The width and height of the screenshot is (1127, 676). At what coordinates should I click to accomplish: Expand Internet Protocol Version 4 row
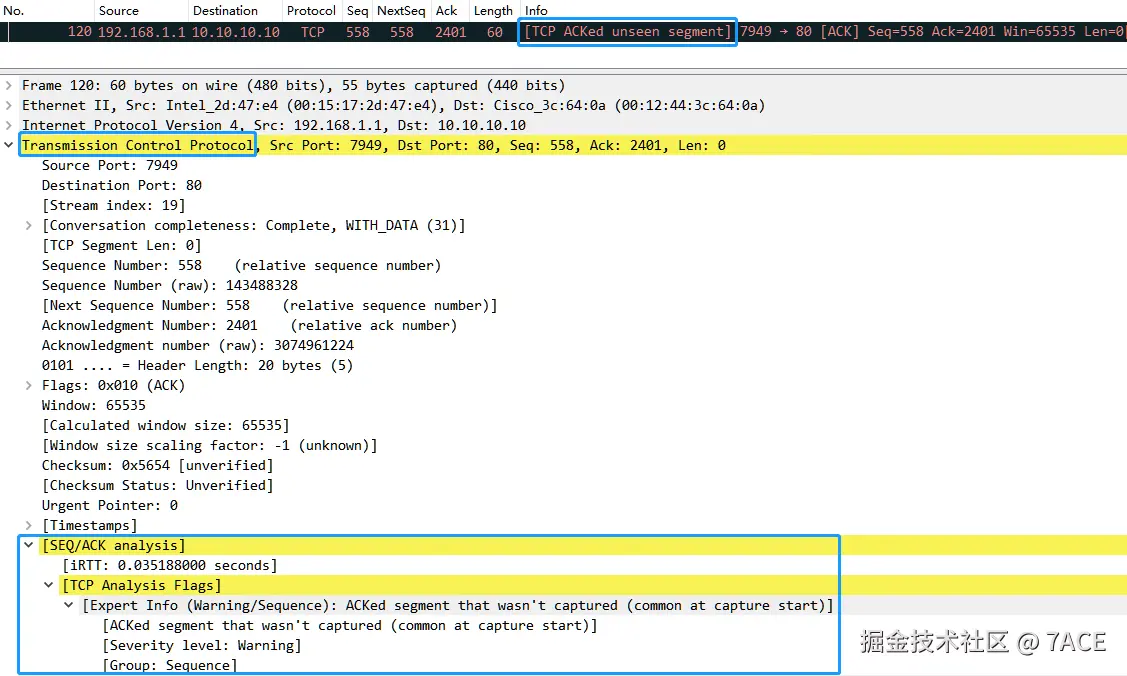coord(9,125)
